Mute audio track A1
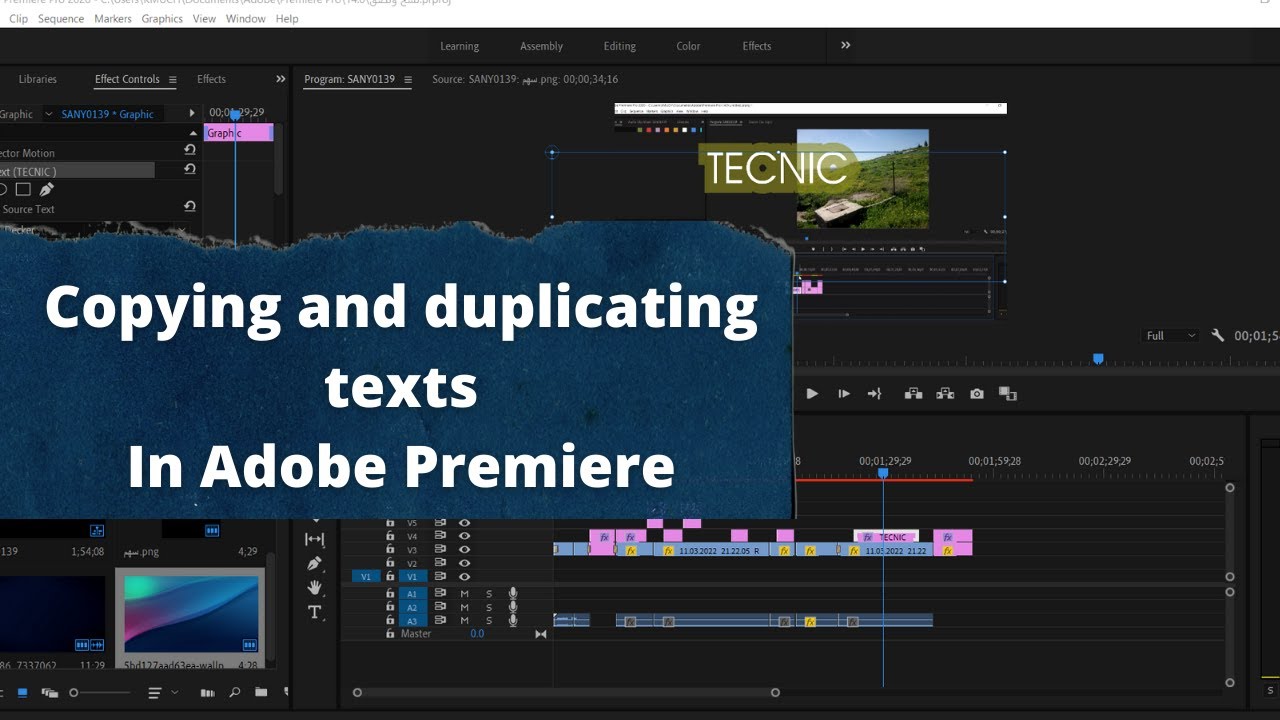Viewport: 1280px width, 720px height. (x=464, y=594)
